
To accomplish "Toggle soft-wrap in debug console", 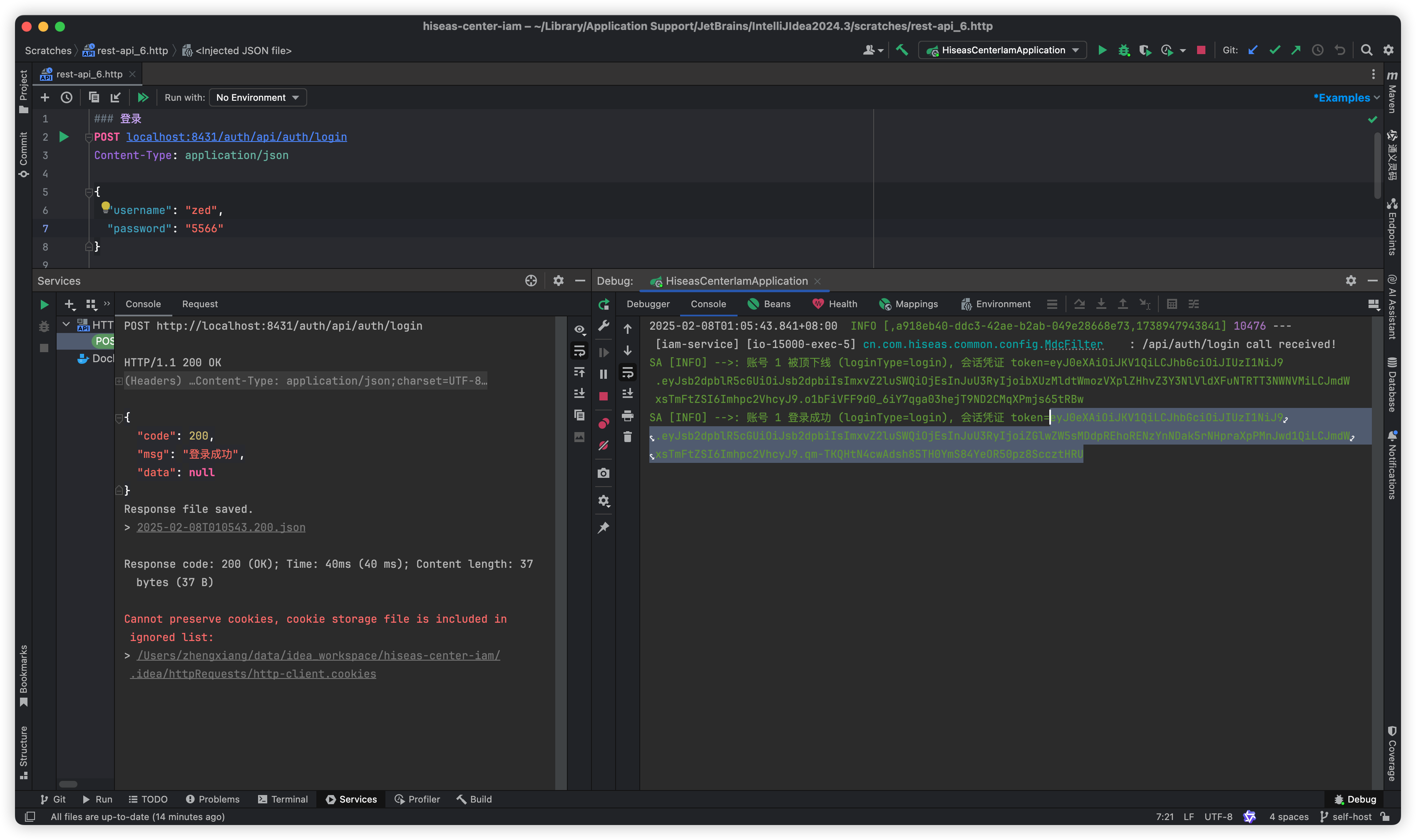I will tap(627, 373).
